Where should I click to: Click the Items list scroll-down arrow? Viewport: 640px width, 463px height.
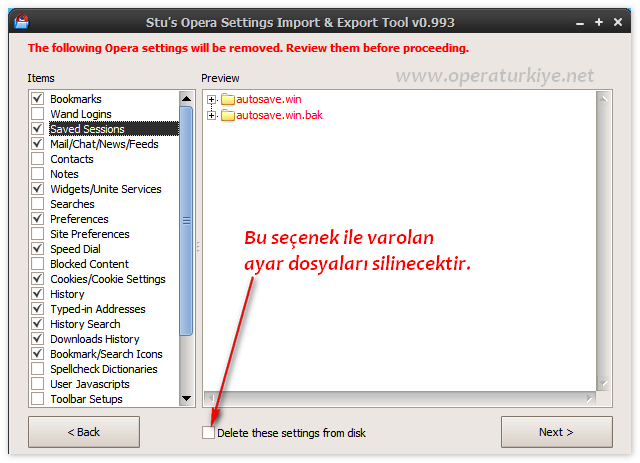click(x=186, y=399)
